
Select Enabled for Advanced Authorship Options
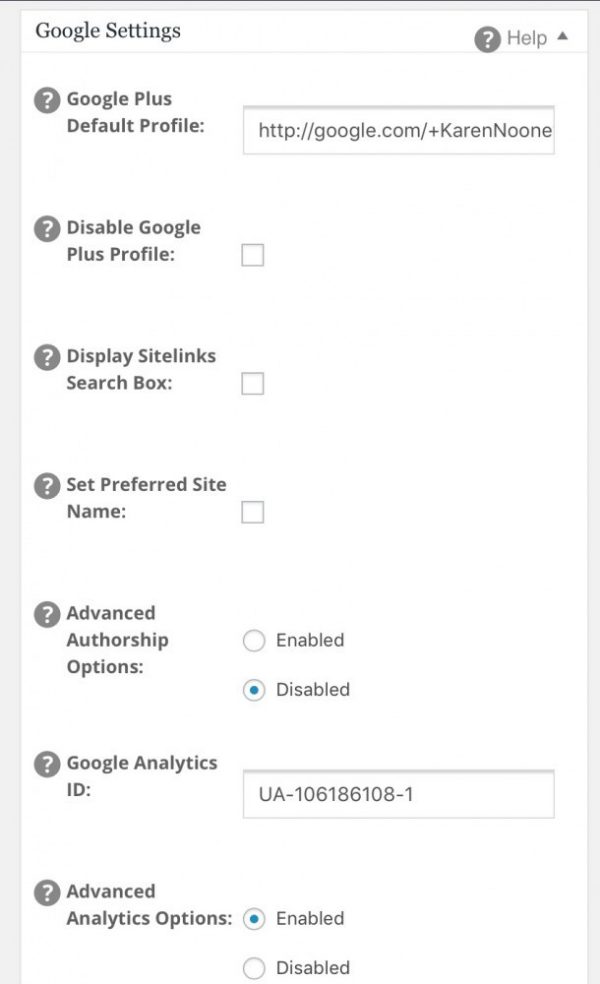click(254, 641)
